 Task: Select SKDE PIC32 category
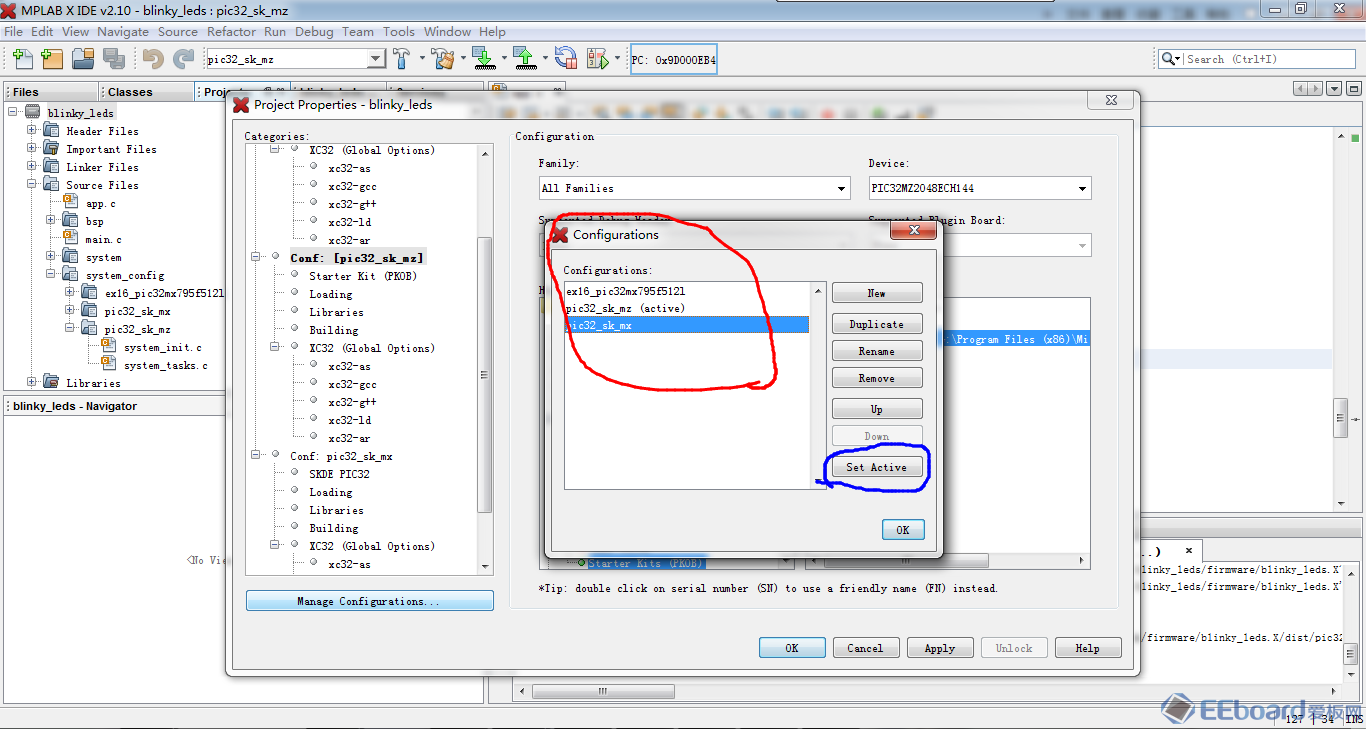339,474
